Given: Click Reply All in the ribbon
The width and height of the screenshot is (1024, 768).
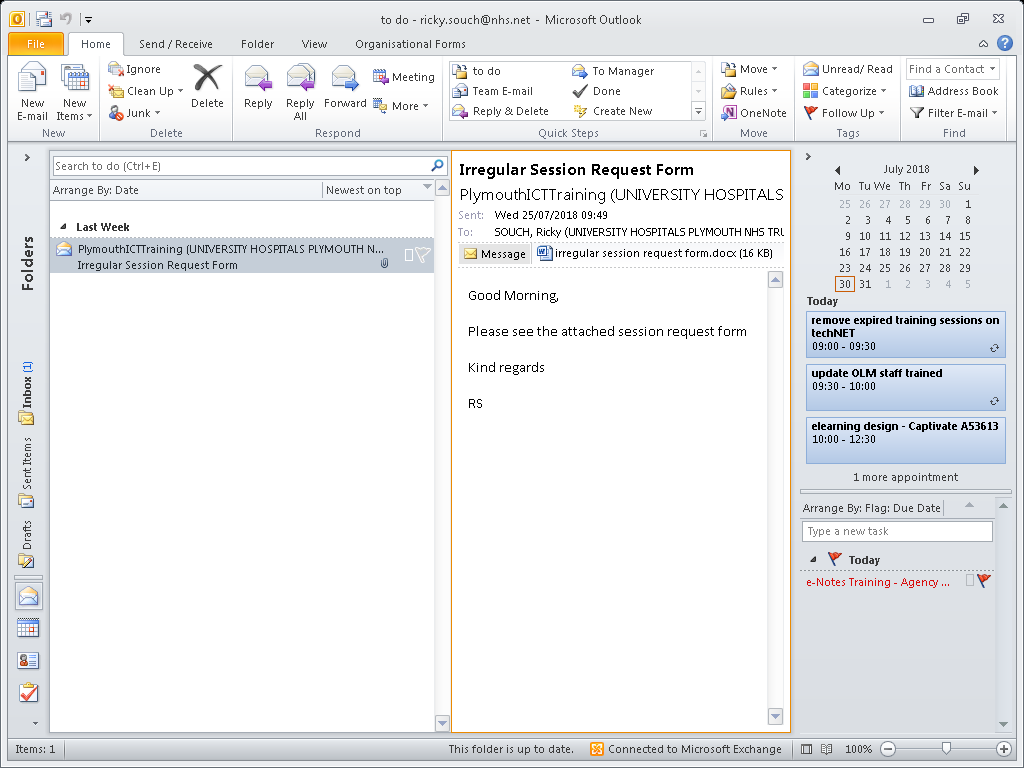Looking at the screenshot, I should tap(300, 91).
